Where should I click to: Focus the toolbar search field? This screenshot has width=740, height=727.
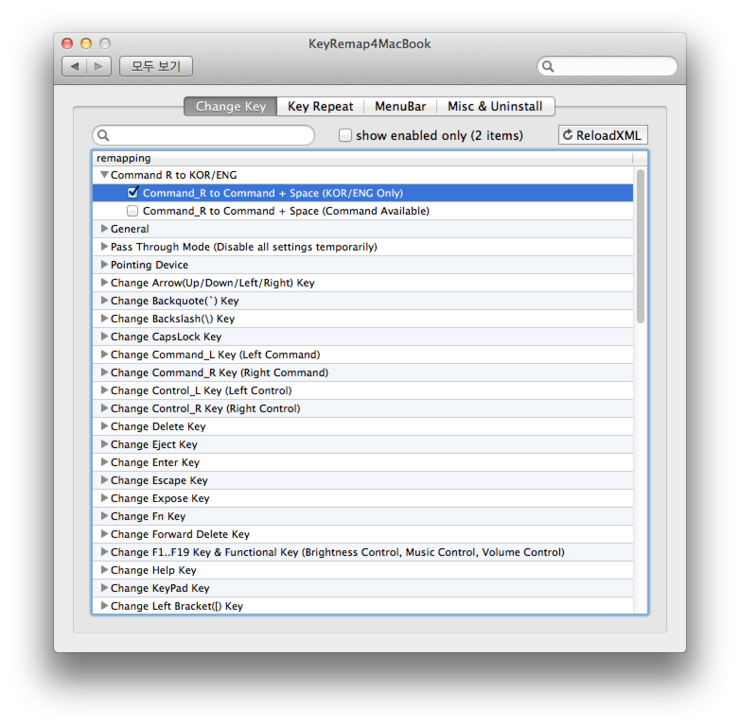[607, 66]
